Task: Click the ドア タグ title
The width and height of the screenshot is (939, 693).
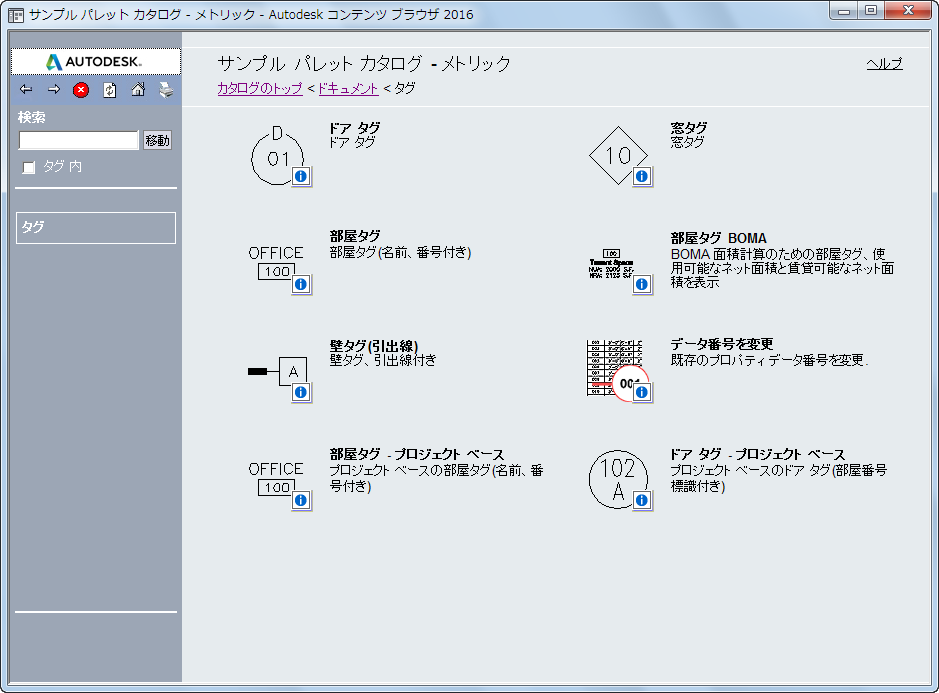Action: (355, 128)
